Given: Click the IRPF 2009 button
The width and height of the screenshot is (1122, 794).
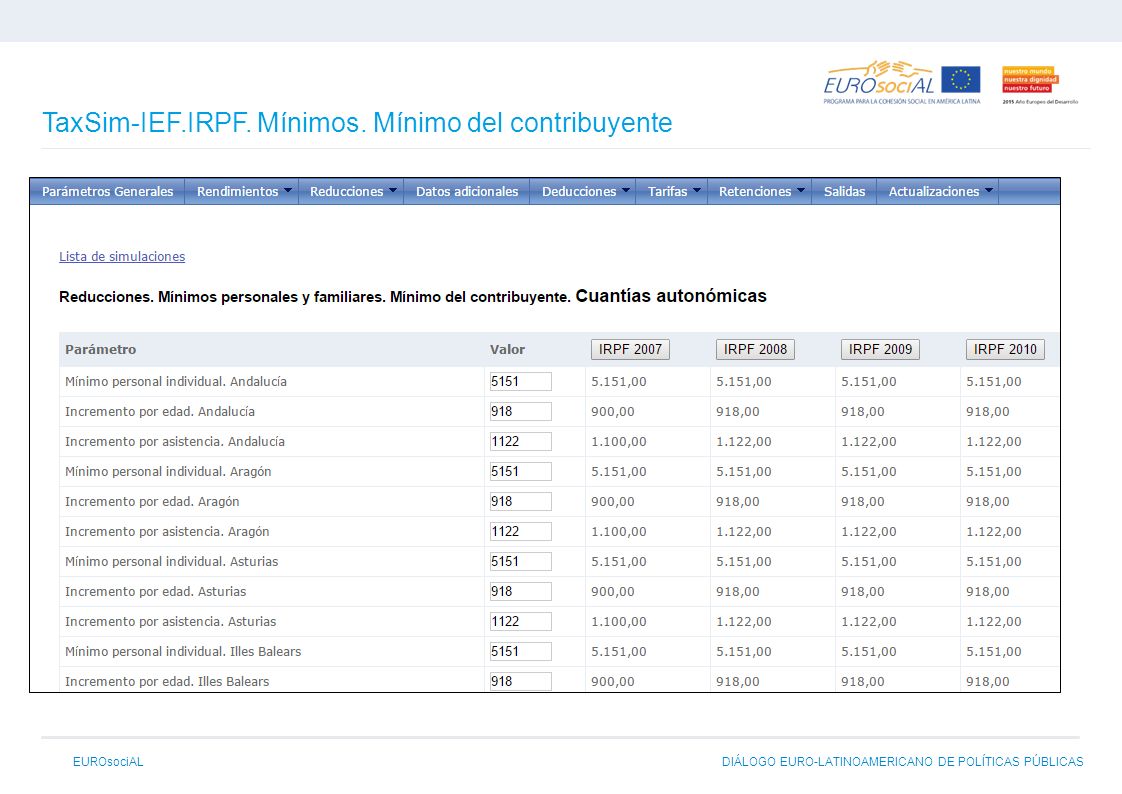Looking at the screenshot, I should click(x=880, y=349).
